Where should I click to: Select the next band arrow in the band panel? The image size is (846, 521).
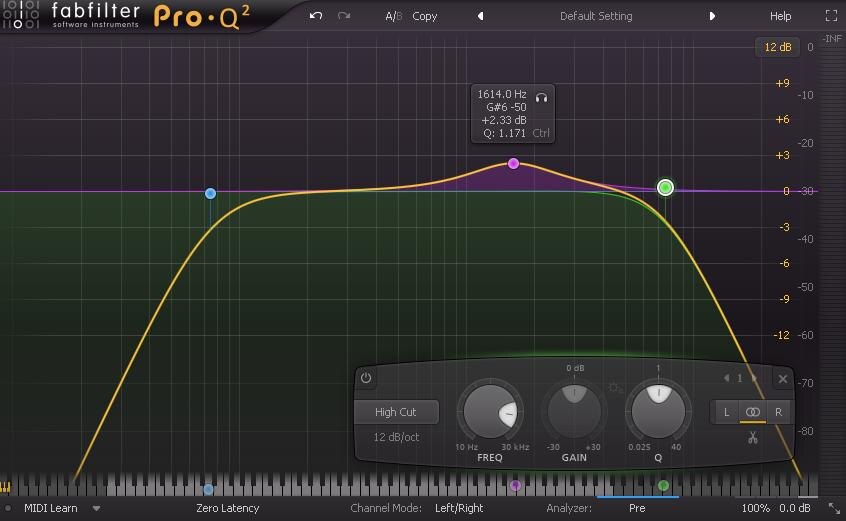(x=754, y=378)
